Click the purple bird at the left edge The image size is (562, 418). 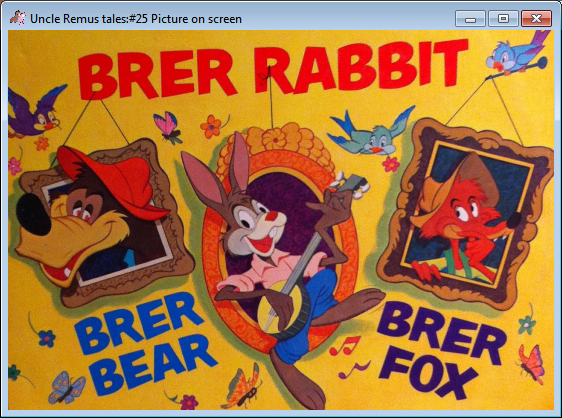coord(33,112)
